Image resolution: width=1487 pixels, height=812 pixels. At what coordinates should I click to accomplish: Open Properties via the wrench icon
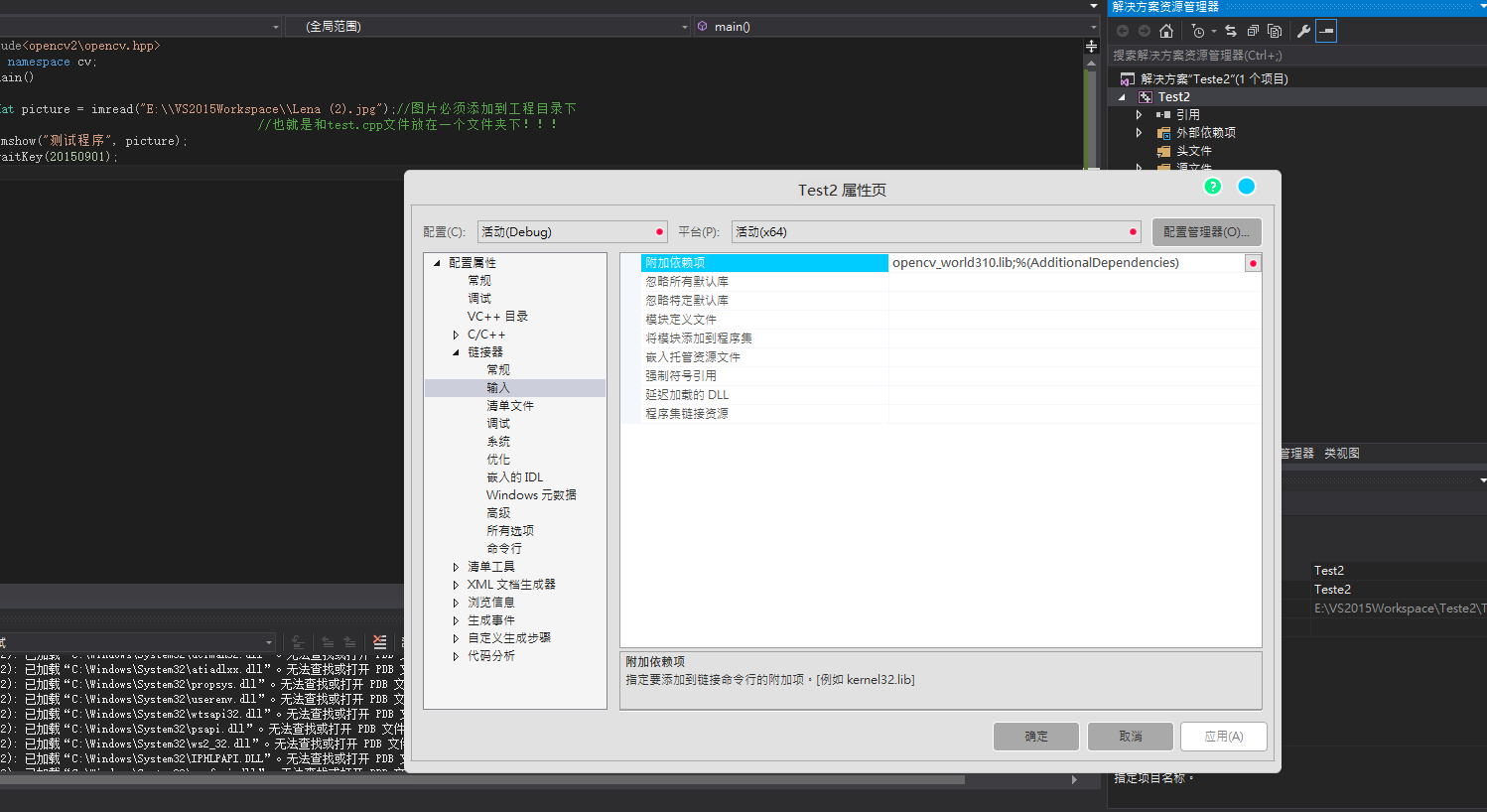click(1304, 31)
